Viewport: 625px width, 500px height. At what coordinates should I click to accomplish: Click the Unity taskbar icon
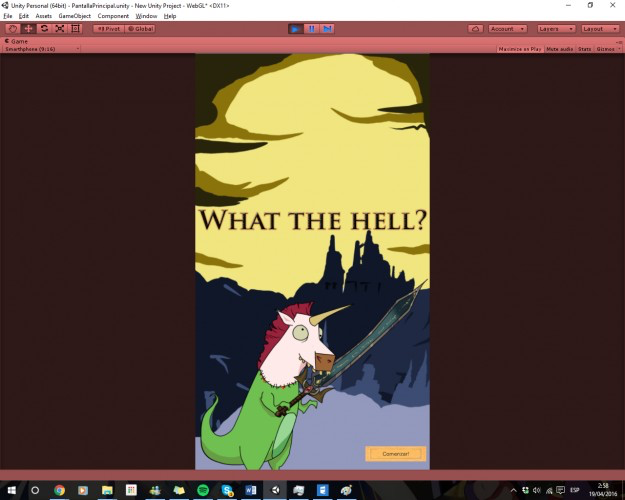275,490
